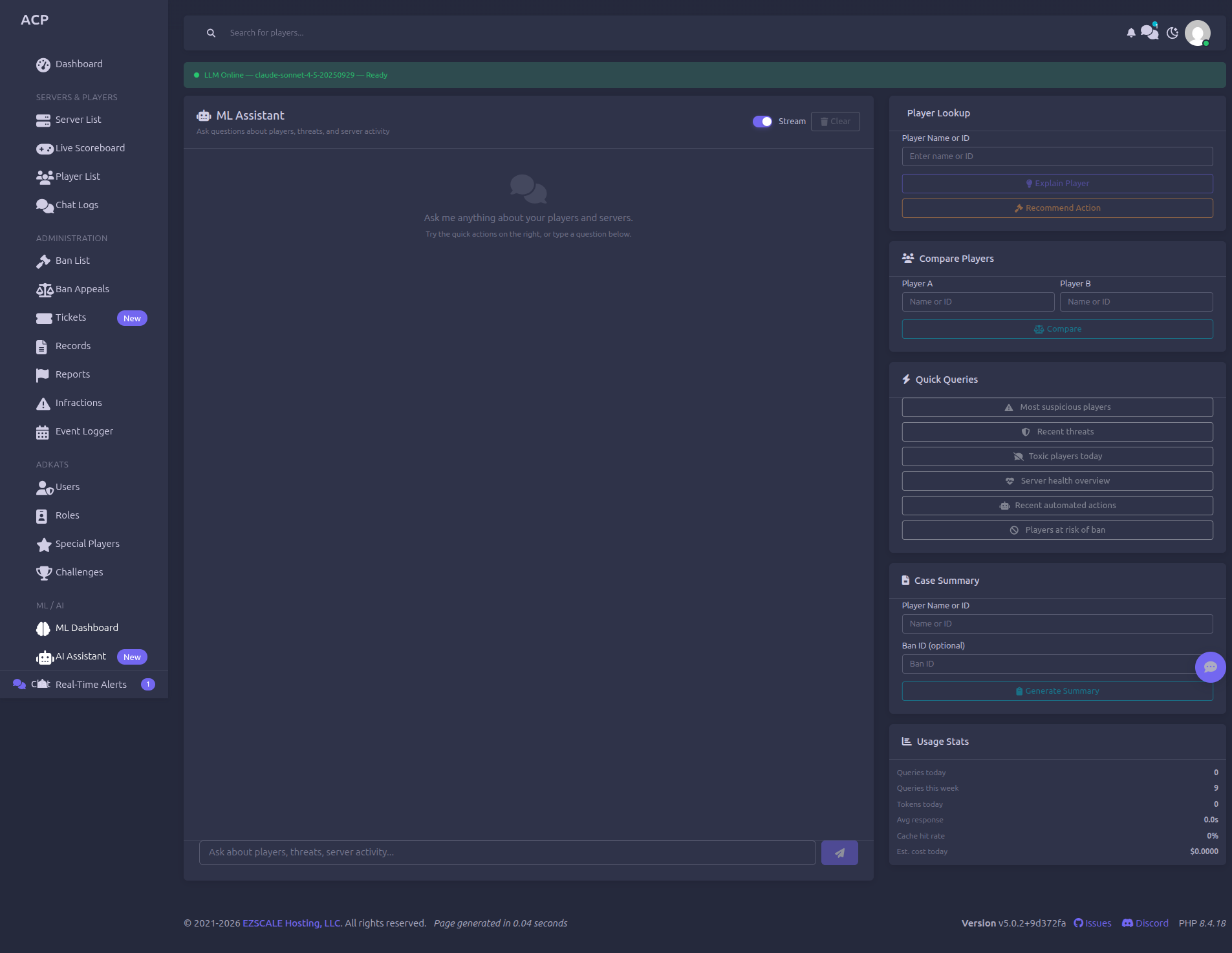Screen dimensions: 1232x953
Task: Run the Most suspicious players query
Action: [1057, 407]
